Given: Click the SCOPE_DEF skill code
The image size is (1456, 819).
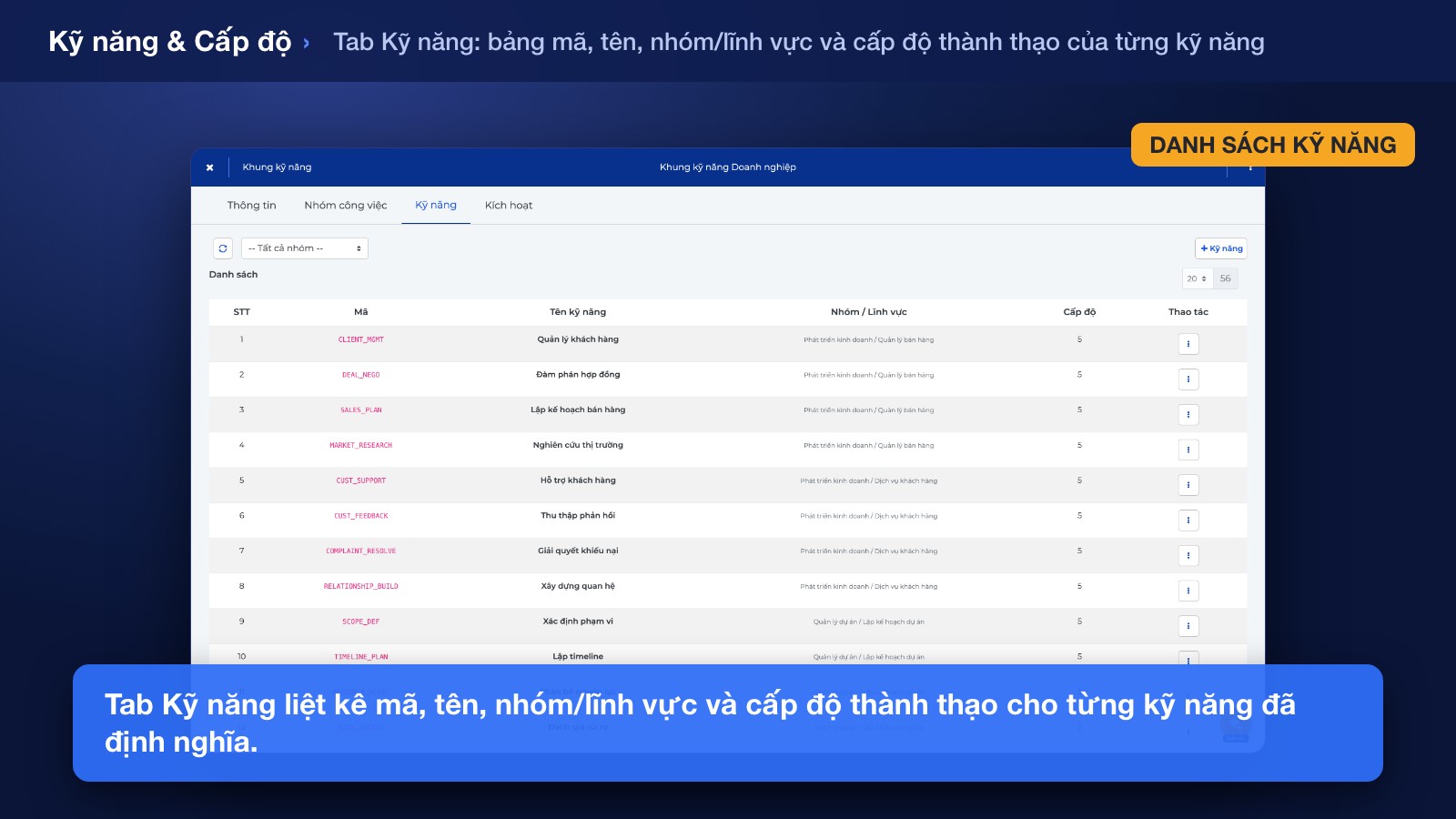Looking at the screenshot, I should point(361,622).
